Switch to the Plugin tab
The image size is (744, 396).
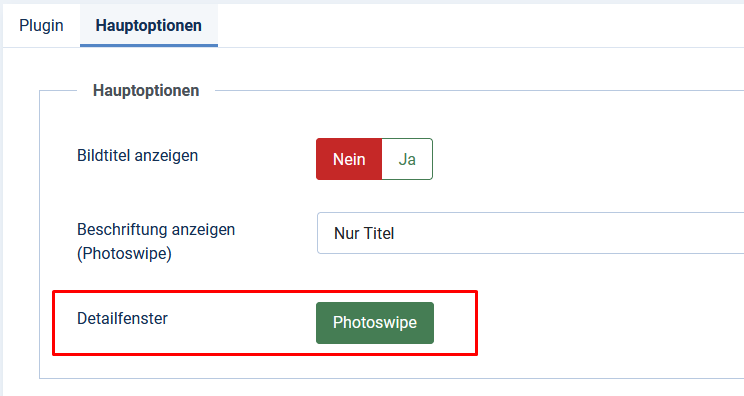coord(41,26)
